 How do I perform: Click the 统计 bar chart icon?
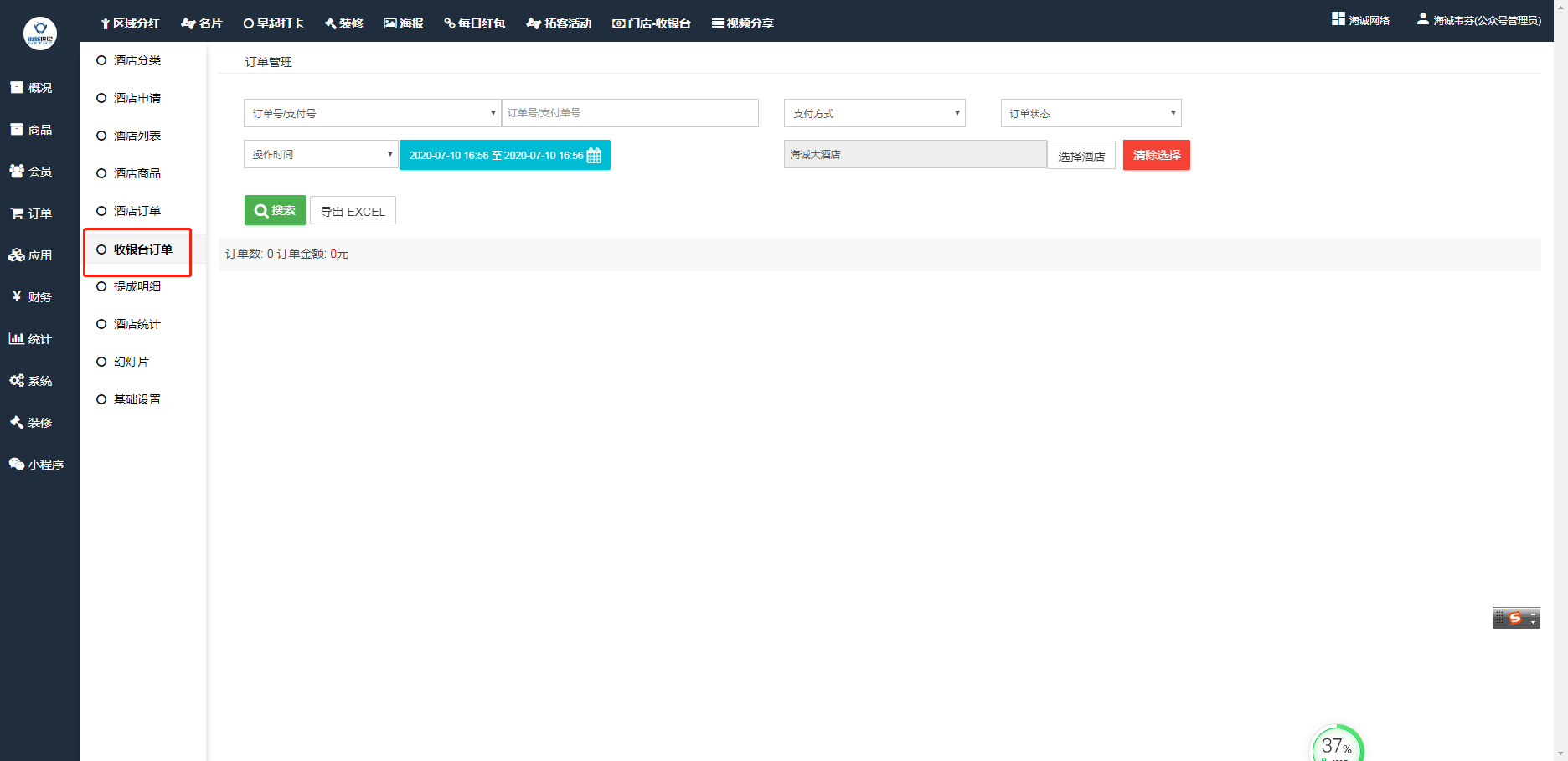(16, 338)
